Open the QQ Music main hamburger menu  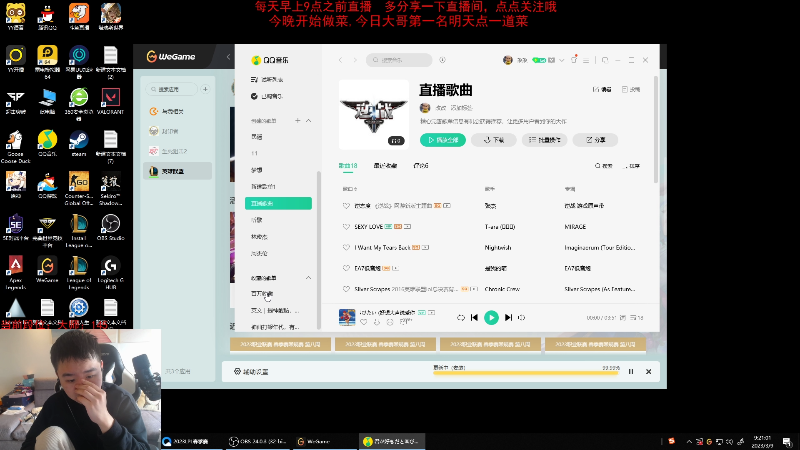tap(586, 60)
